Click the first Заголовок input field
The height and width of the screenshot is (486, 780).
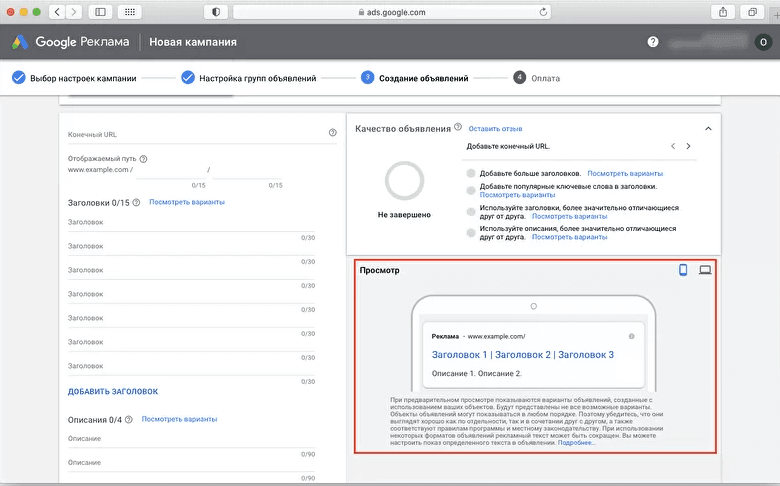pyautogui.click(x=192, y=222)
